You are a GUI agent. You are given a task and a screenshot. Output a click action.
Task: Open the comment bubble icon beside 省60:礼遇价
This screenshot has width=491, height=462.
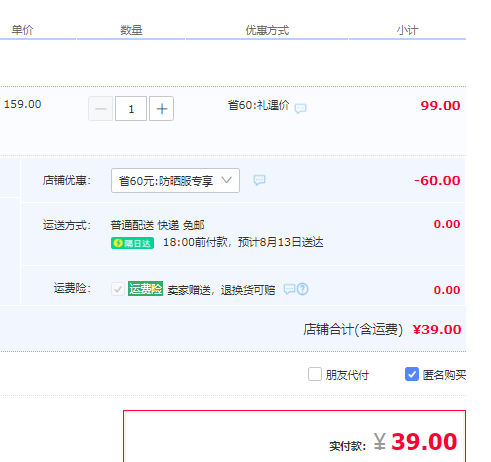(300, 108)
